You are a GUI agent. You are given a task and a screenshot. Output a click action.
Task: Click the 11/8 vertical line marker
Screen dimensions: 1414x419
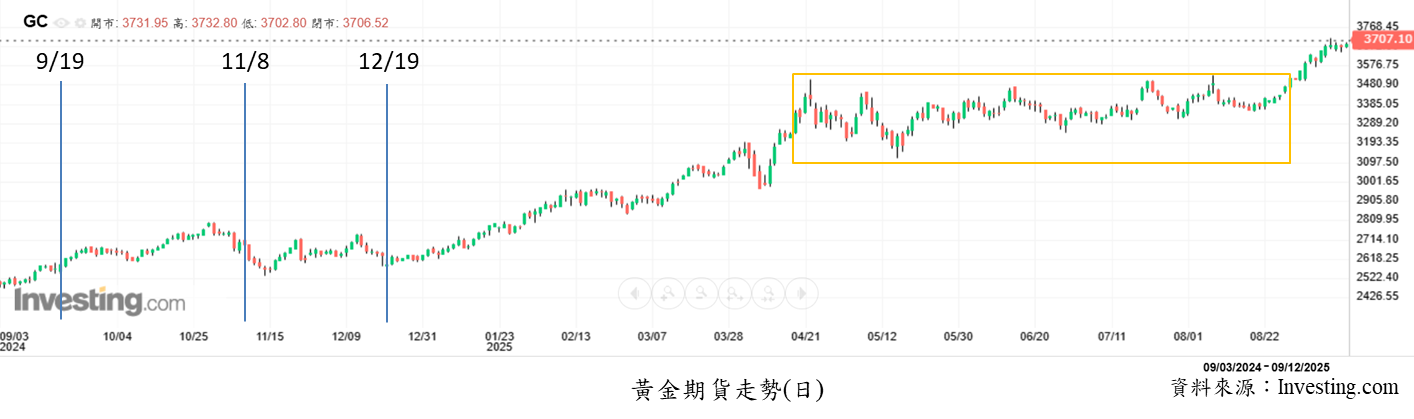pyautogui.click(x=245, y=200)
